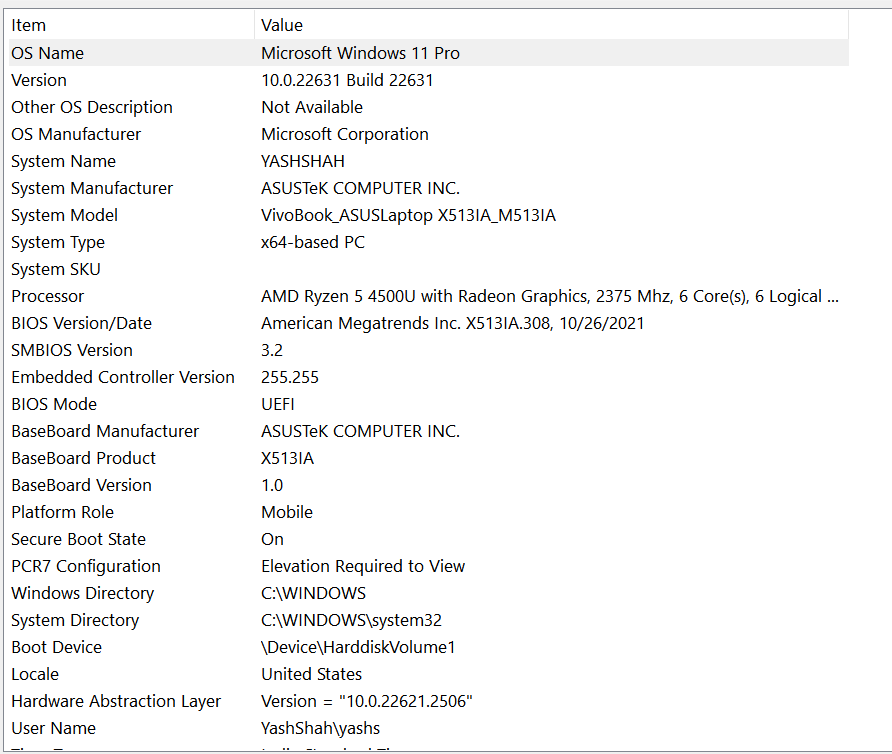The image size is (892, 754).
Task: Click the x64-based PC value
Action: coord(313,242)
